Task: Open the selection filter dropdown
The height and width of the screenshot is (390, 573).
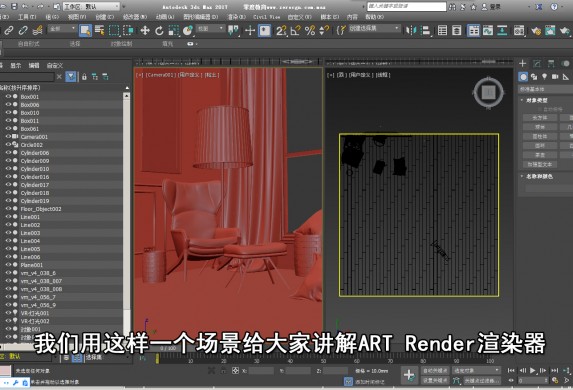Action: 62,29
